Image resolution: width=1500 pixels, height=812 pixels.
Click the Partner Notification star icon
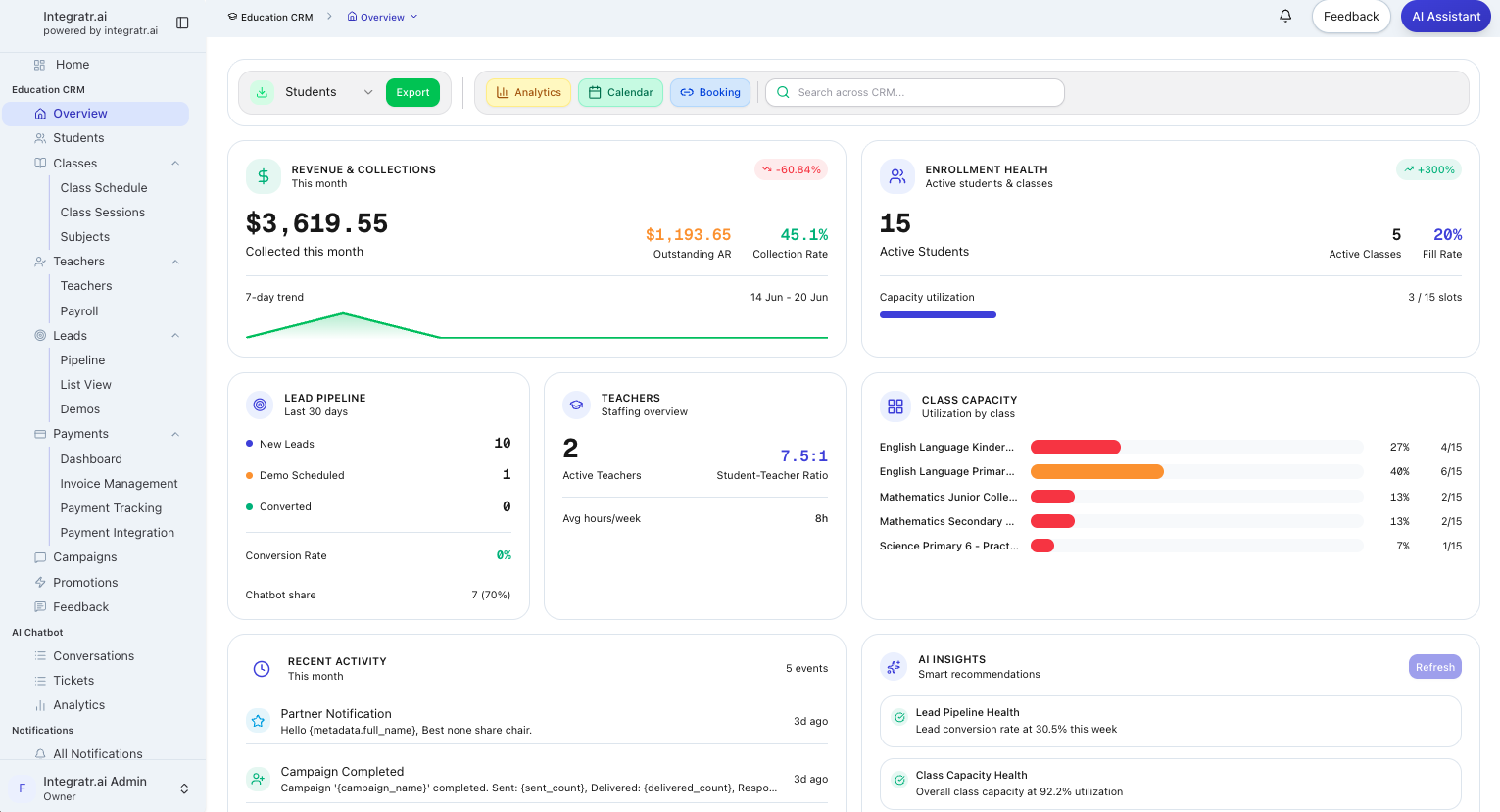[258, 721]
